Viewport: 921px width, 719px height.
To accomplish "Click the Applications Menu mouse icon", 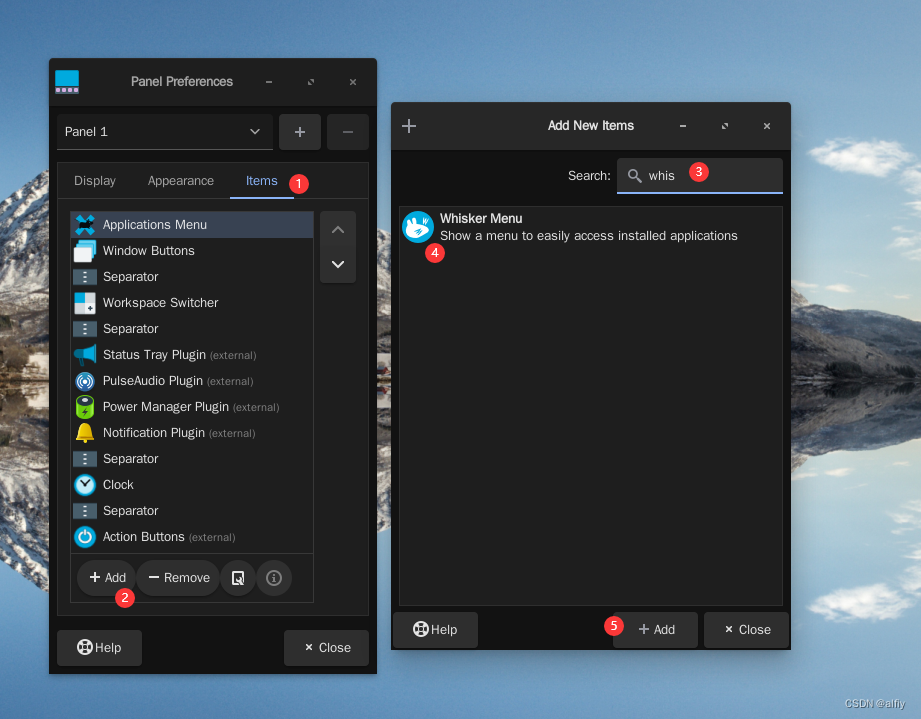I will pyautogui.click(x=85, y=225).
